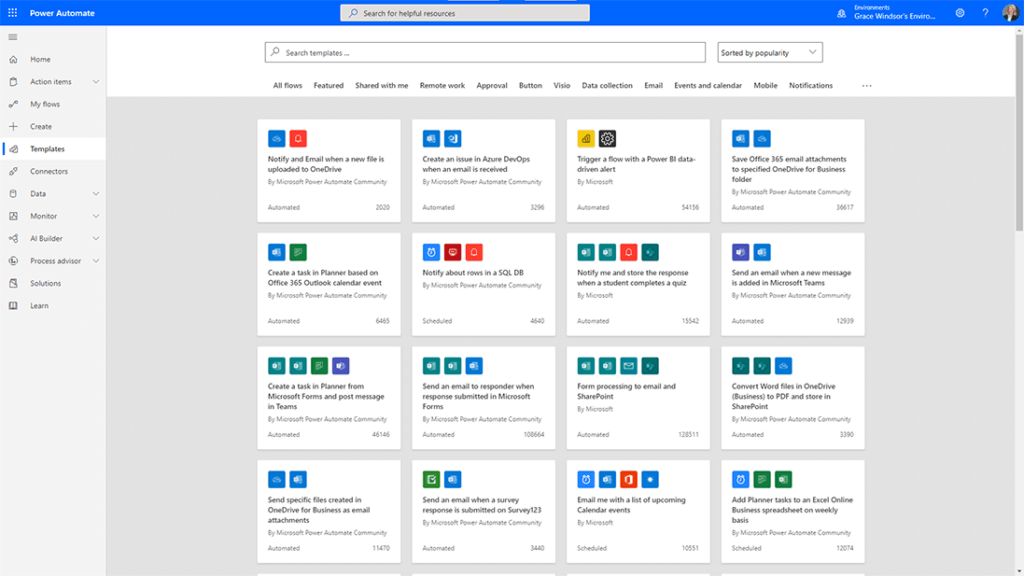Click the Power BI icon on template card
The width and height of the screenshot is (1024, 576).
click(x=585, y=139)
